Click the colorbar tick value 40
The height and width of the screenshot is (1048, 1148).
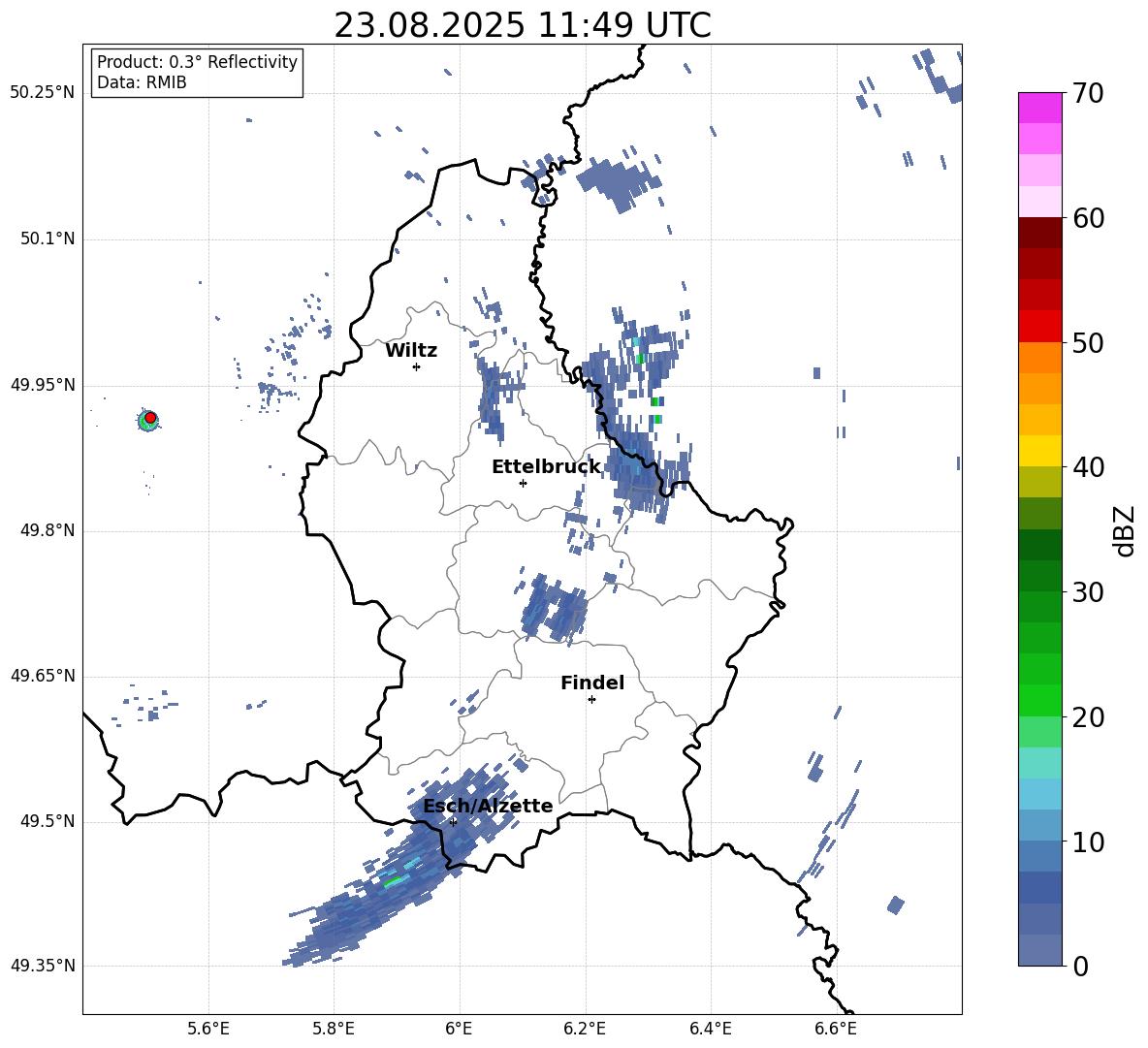click(1088, 467)
